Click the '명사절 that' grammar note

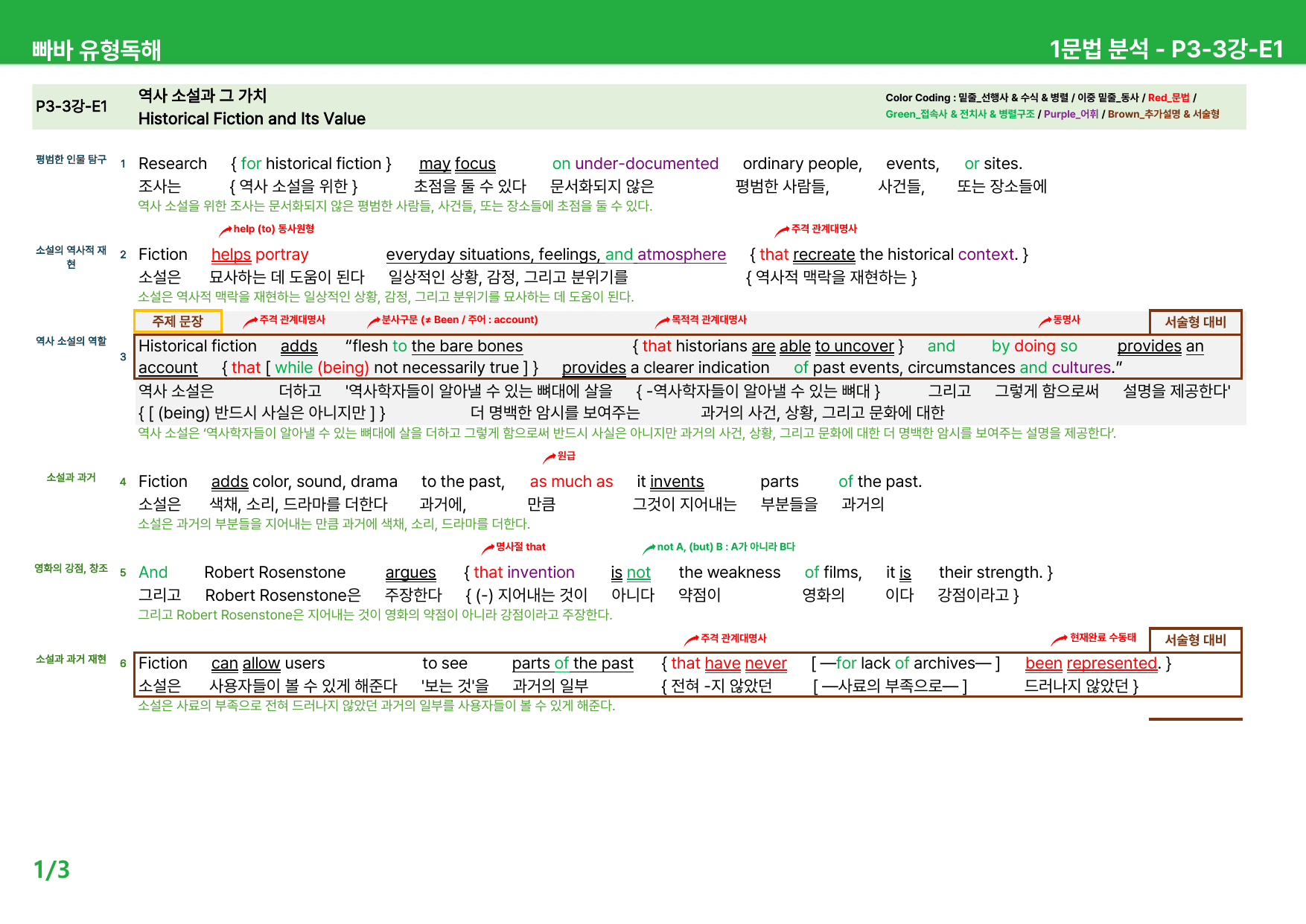(520, 547)
